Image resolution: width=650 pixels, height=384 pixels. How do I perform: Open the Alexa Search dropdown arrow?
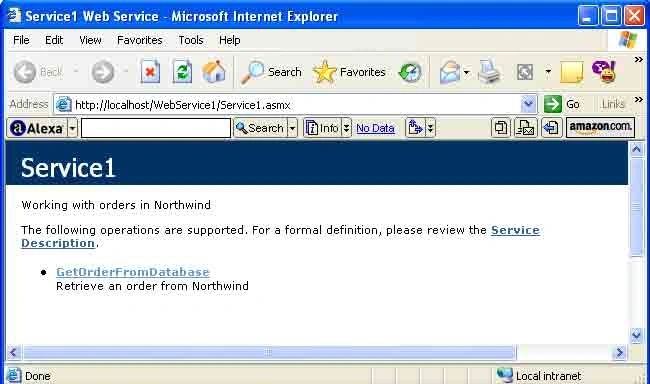point(292,128)
